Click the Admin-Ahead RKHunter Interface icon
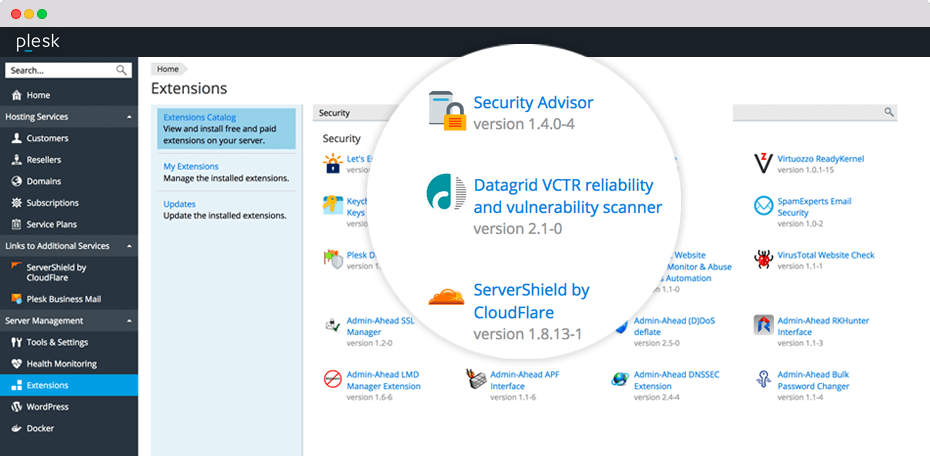Image resolution: width=930 pixels, height=456 pixels. coord(763,326)
